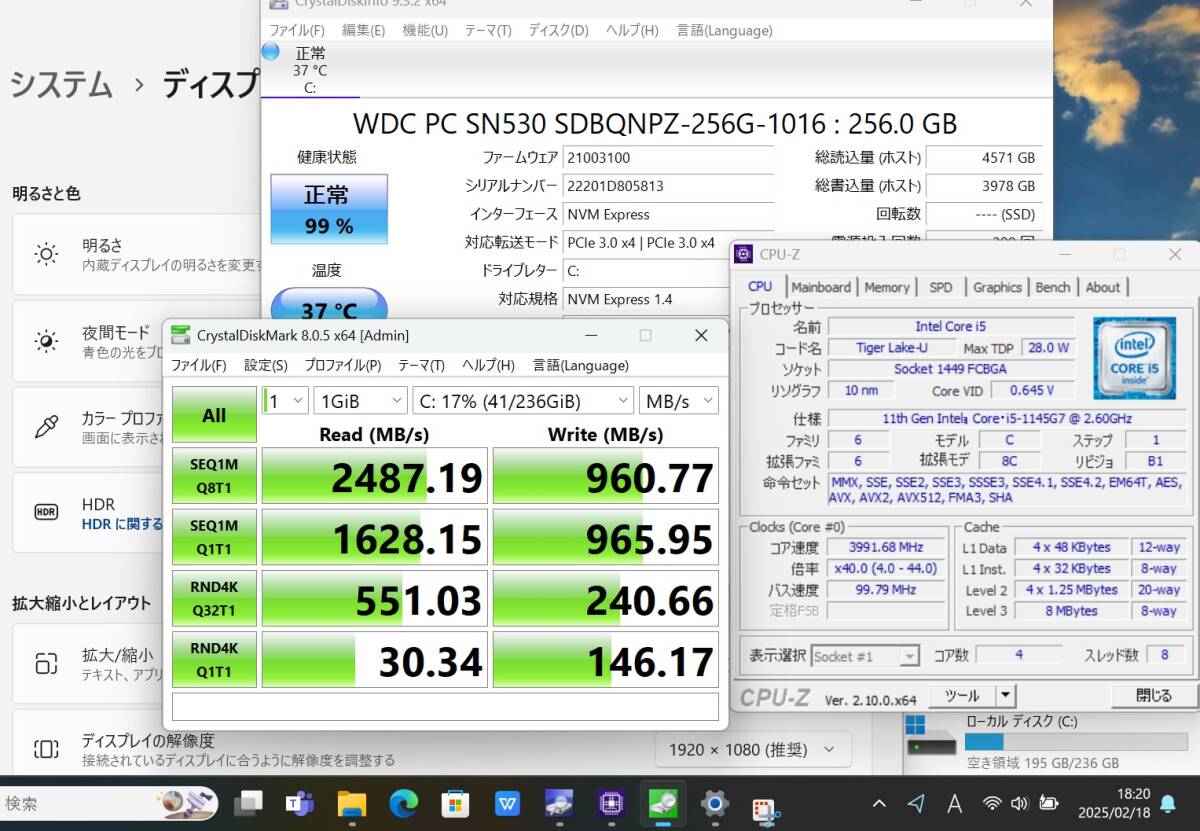Viewport: 1200px width, 831px height.
Task: Open Settings gear icon in the taskbar
Action: pos(714,802)
